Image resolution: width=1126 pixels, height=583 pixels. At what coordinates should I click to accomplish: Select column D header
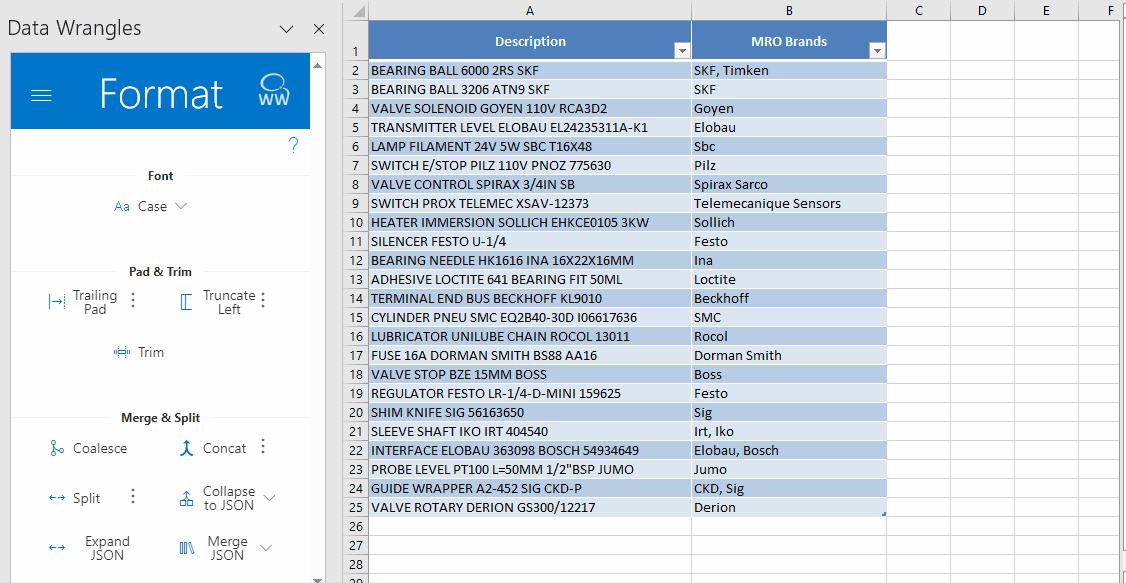point(982,11)
